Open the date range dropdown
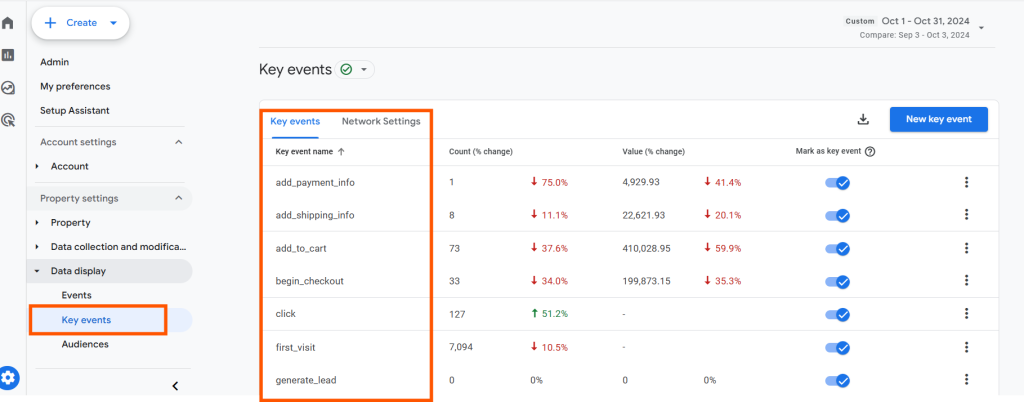The width and height of the screenshot is (1024, 402). click(x=981, y=27)
